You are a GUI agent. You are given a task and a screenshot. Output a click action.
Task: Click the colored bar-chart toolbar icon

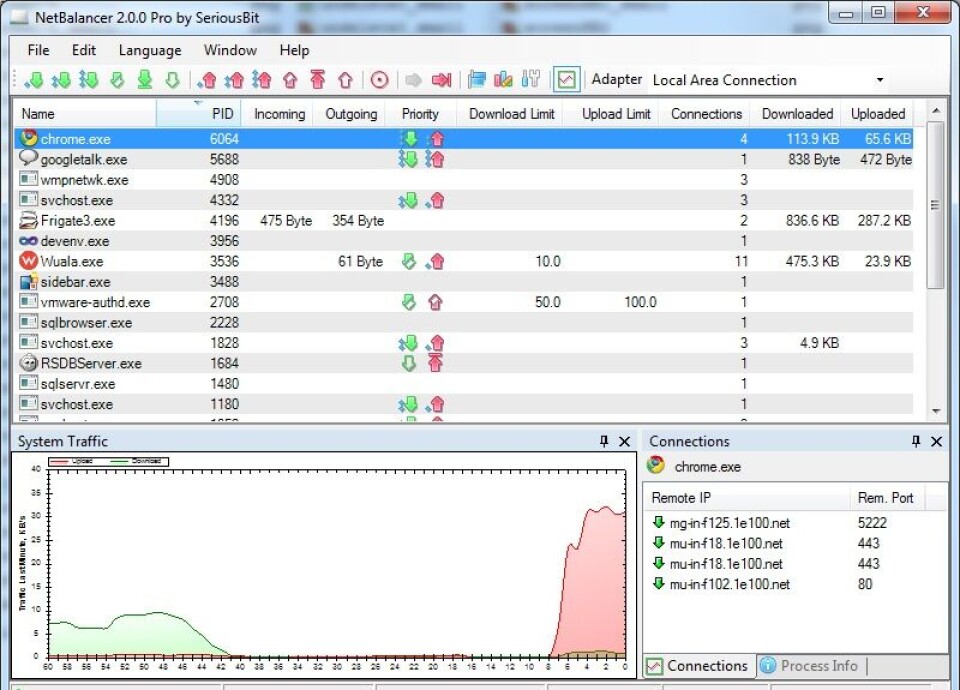pyautogui.click(x=503, y=80)
